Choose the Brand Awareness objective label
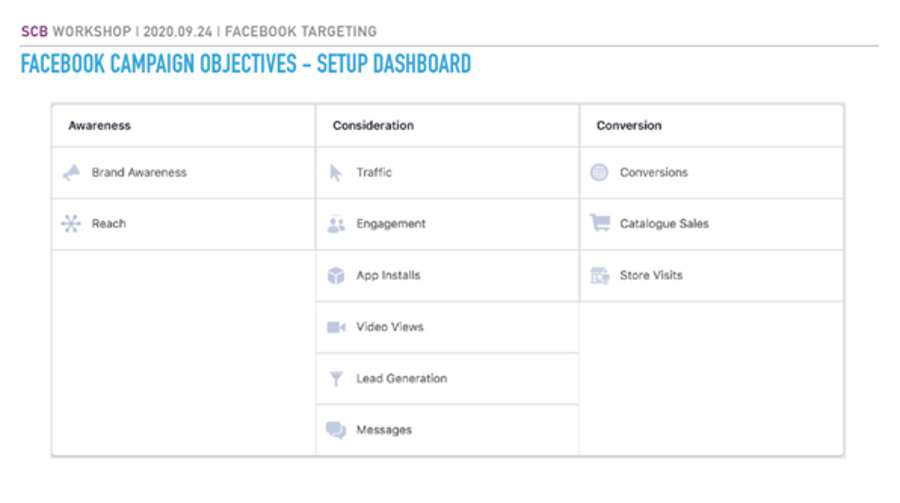 point(139,172)
